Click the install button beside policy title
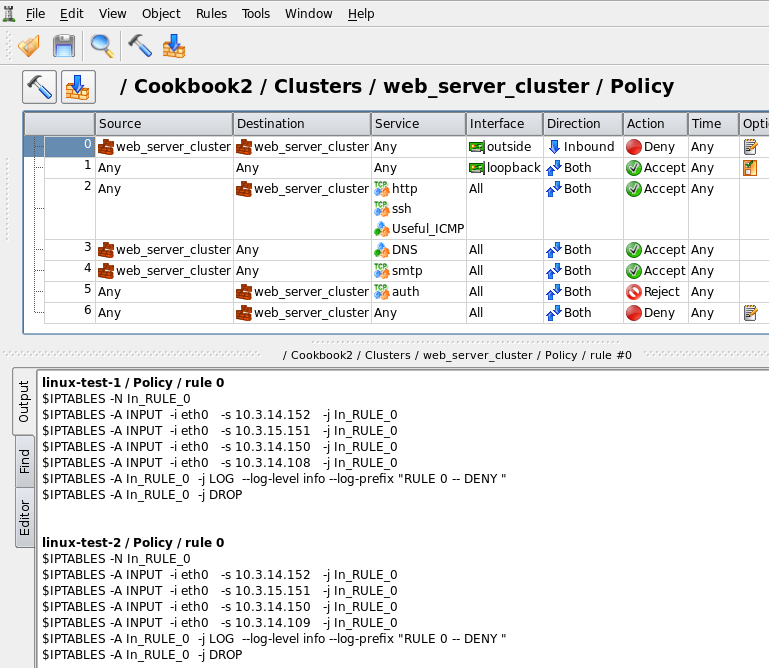This screenshot has height=668, width=769. click(78, 87)
